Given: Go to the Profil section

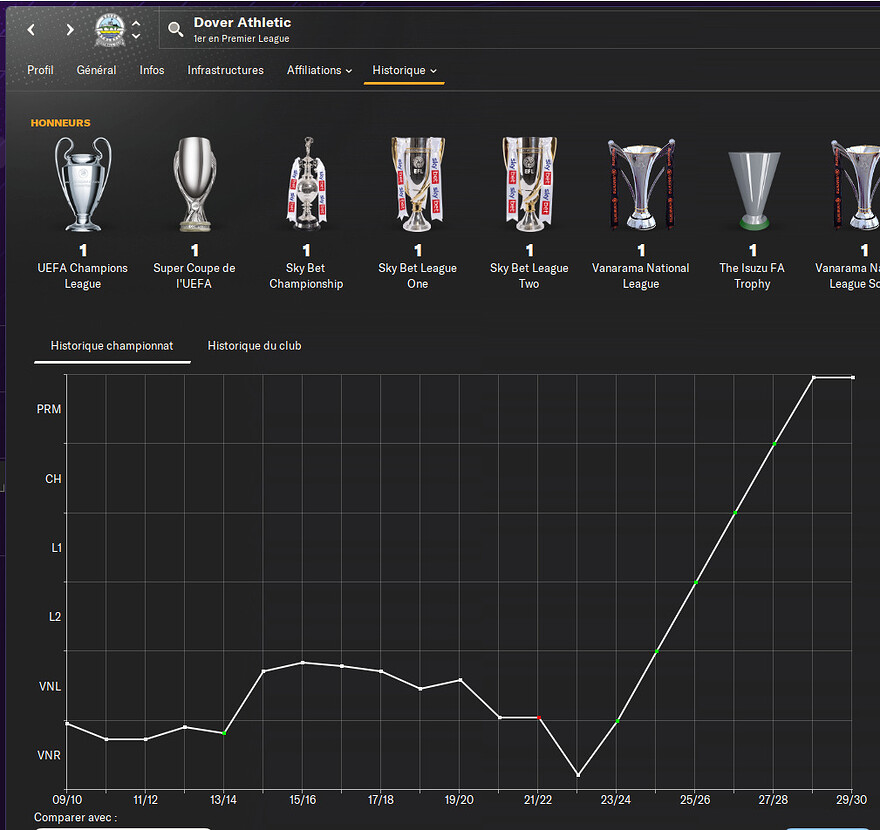Looking at the screenshot, I should tap(41, 70).
